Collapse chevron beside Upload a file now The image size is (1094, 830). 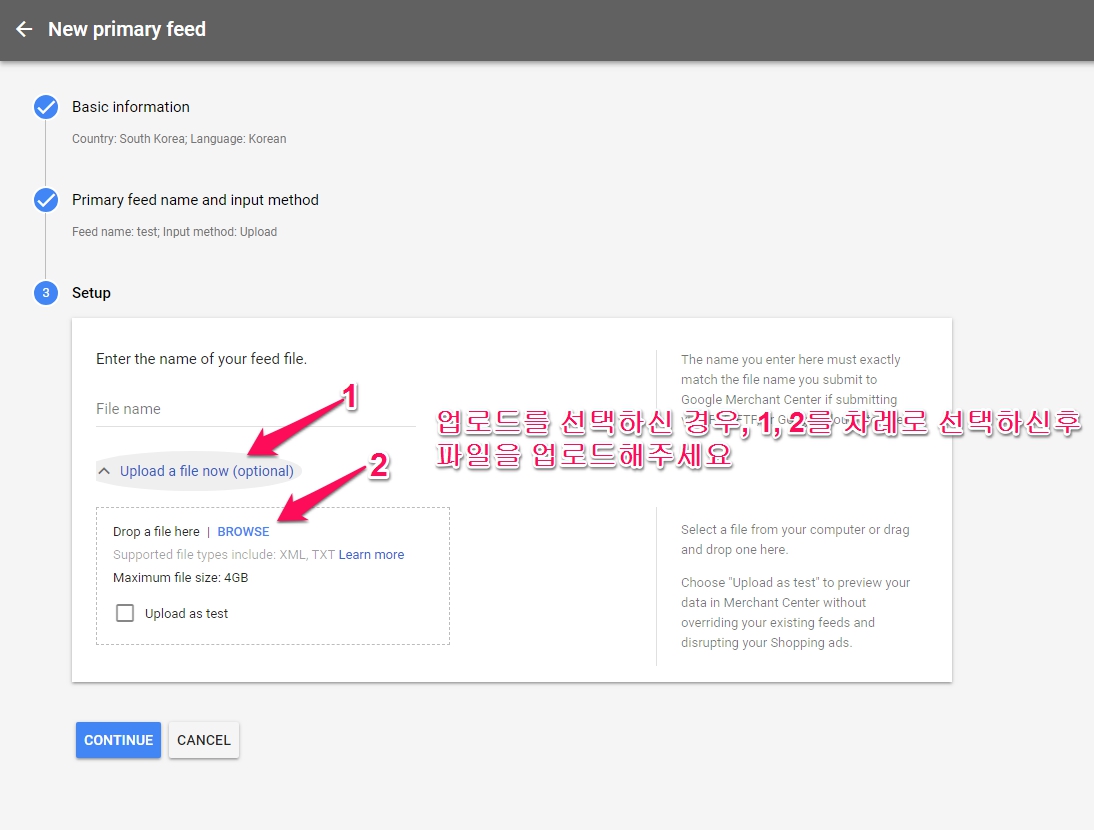click(104, 471)
